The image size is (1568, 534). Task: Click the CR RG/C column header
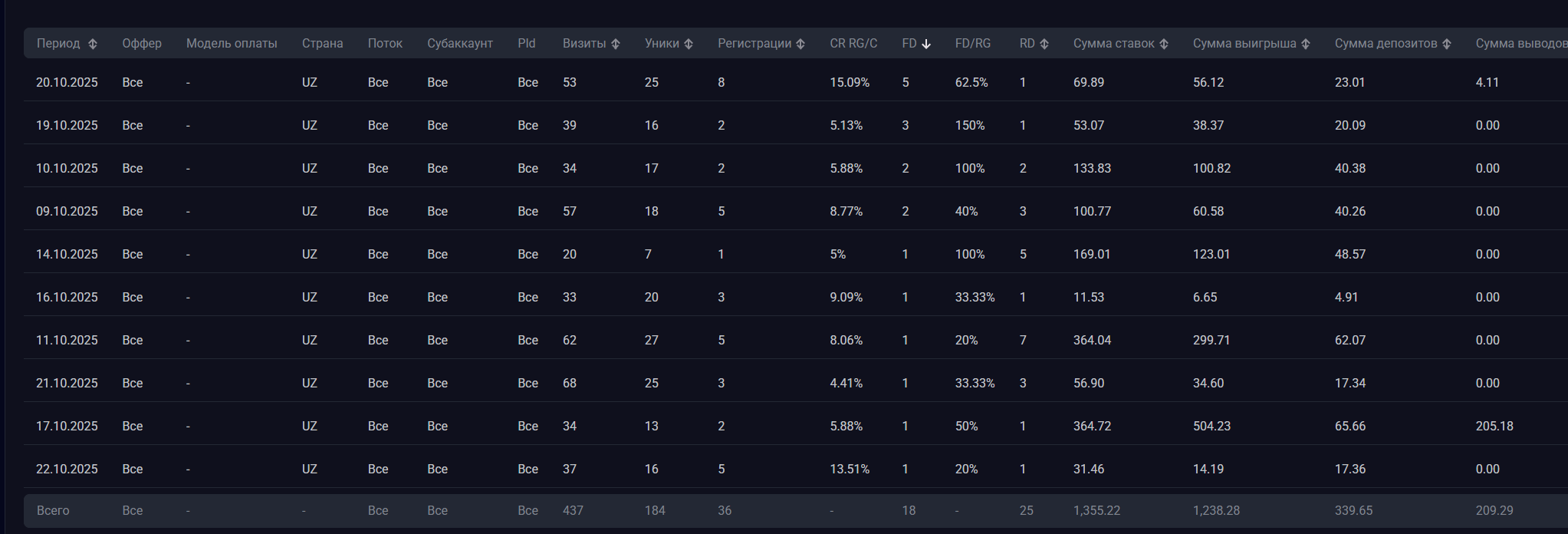pos(853,44)
